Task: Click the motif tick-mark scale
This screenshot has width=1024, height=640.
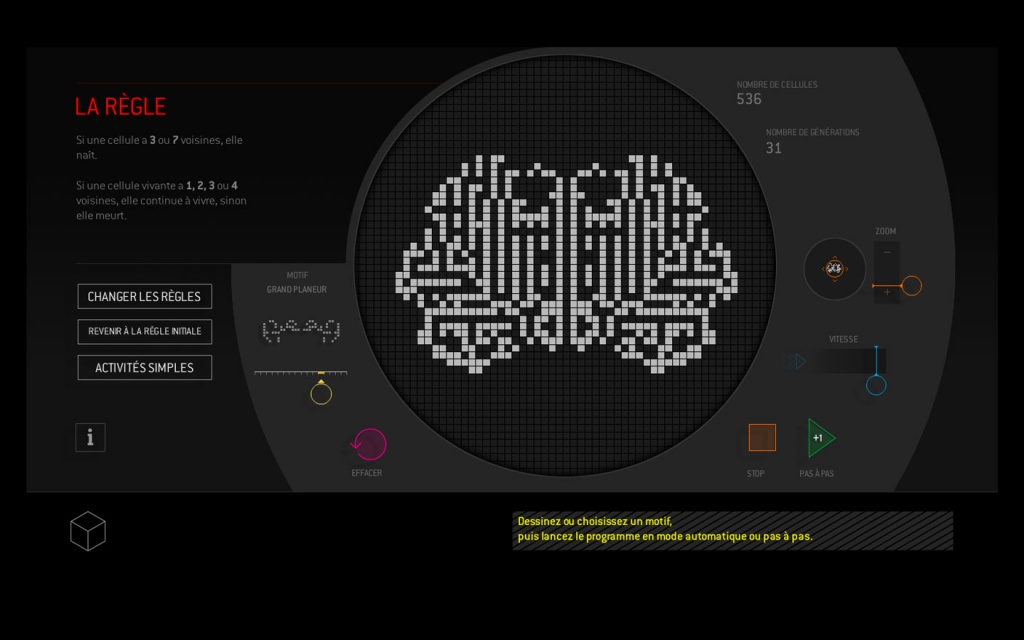Action: click(x=301, y=373)
